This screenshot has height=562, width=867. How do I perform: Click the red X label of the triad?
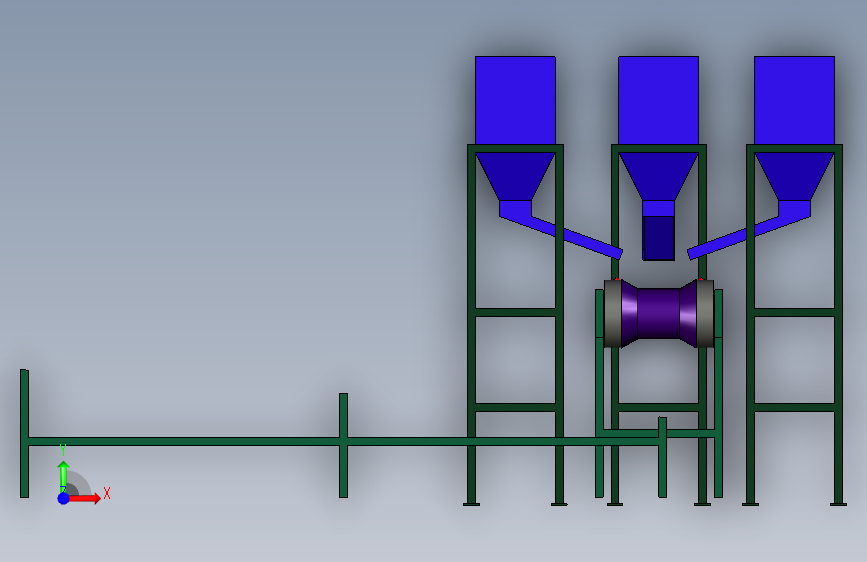click(x=107, y=493)
